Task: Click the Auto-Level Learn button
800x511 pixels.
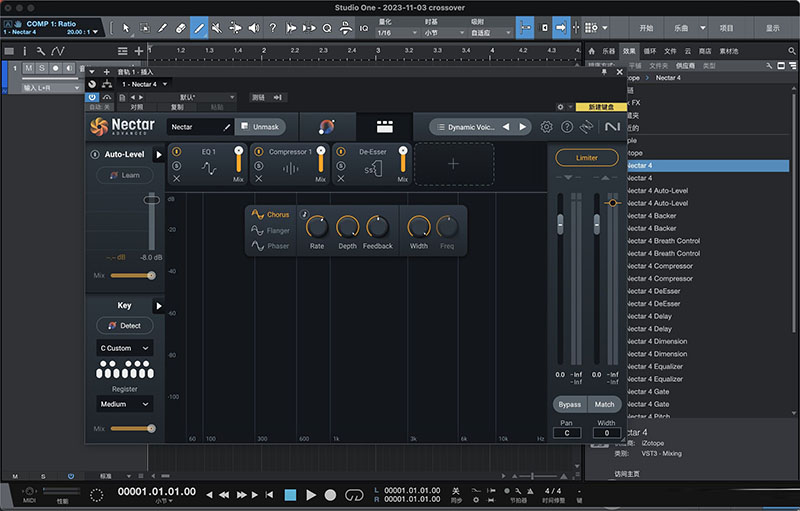Action: (x=125, y=175)
